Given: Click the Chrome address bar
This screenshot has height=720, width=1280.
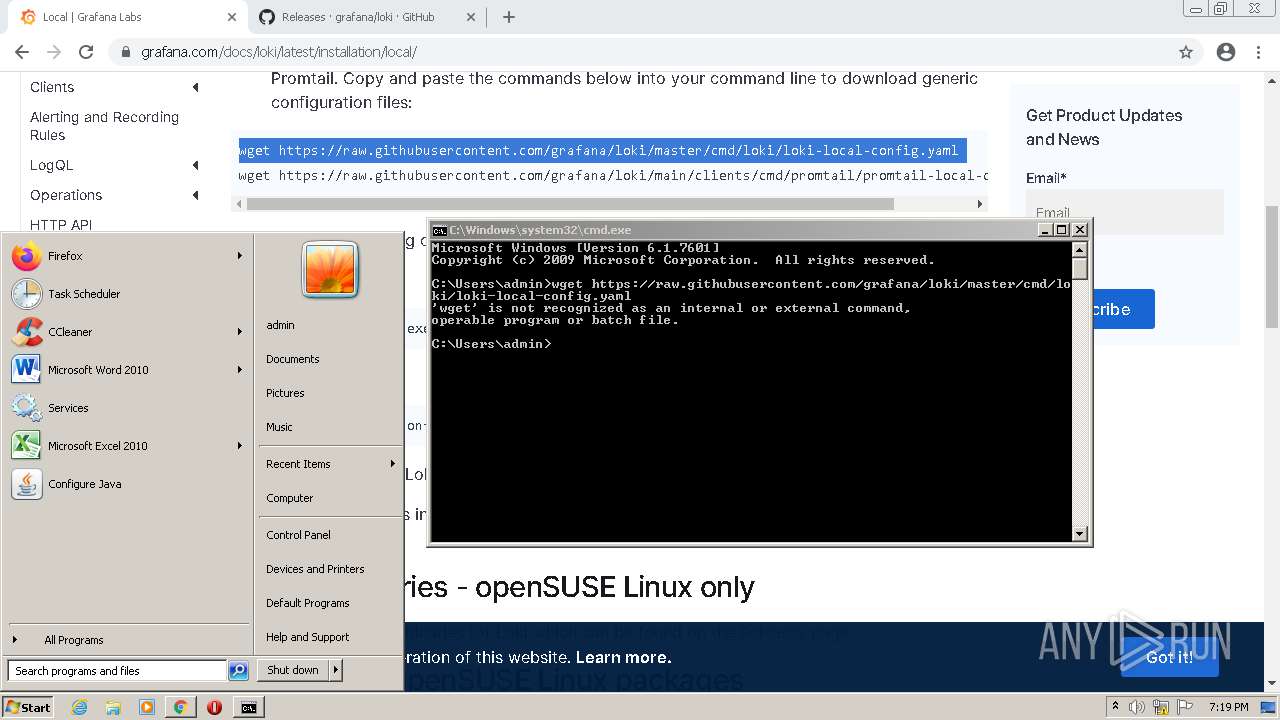Looking at the screenshot, I should pos(640,52).
